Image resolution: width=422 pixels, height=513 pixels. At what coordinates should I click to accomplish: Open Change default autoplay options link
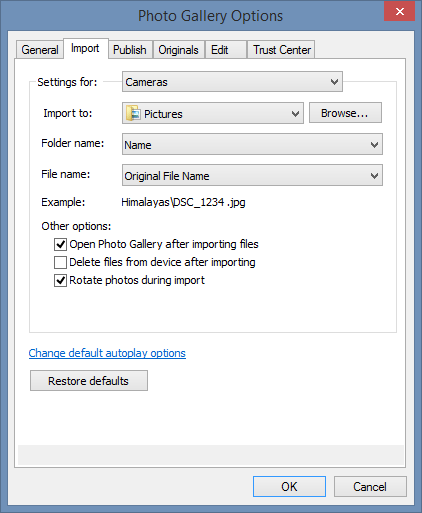click(107, 353)
